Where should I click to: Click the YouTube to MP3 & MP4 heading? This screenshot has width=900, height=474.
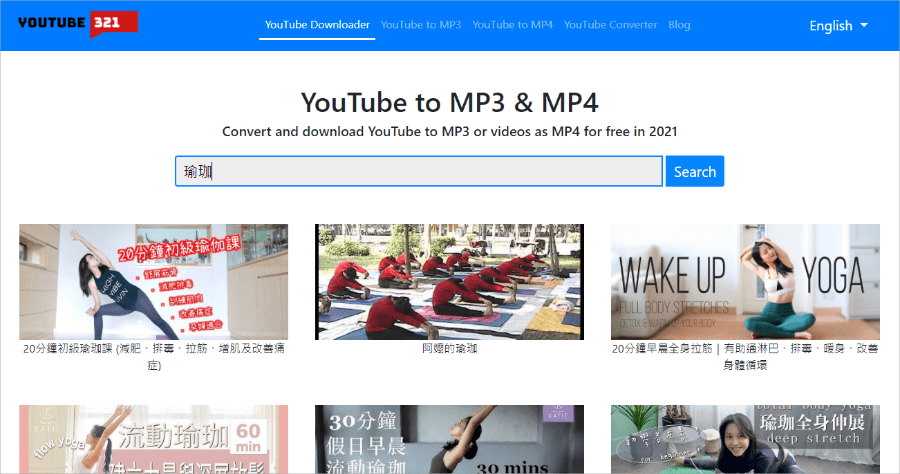pos(449,103)
